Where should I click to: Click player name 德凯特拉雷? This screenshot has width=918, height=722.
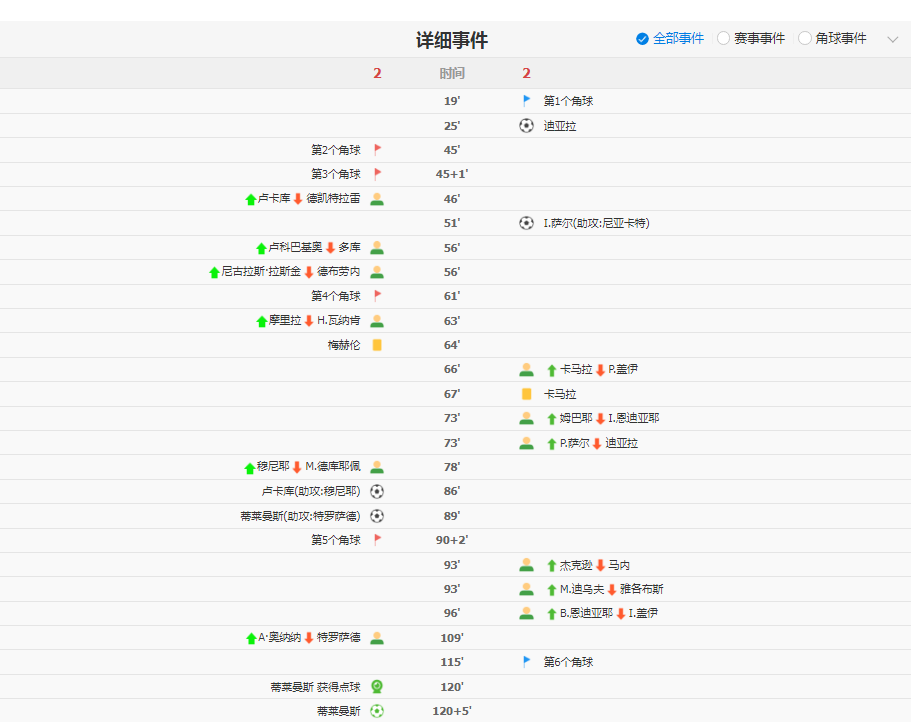(x=333, y=199)
